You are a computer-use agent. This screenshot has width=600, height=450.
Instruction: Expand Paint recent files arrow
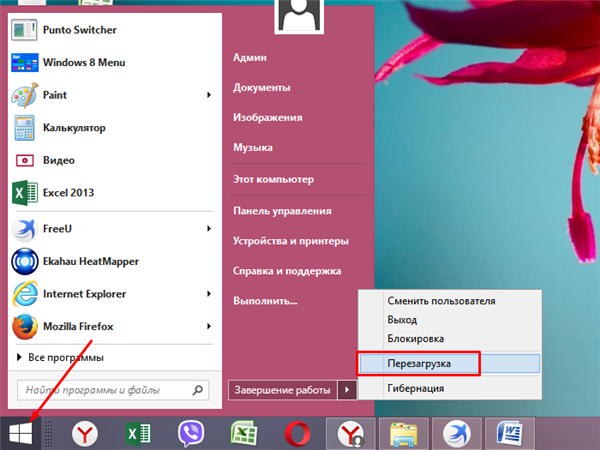click(x=209, y=95)
